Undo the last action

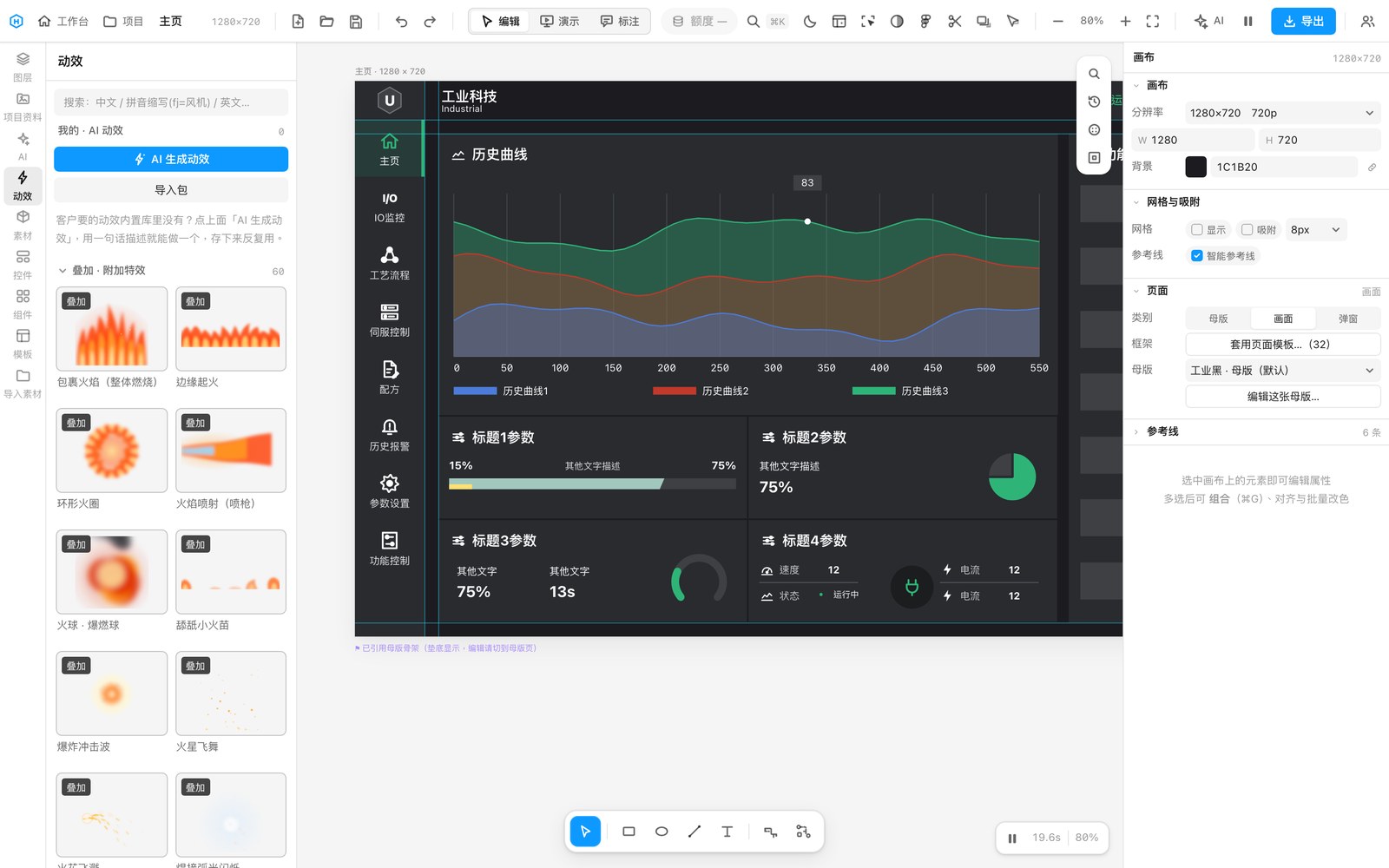pos(401,21)
